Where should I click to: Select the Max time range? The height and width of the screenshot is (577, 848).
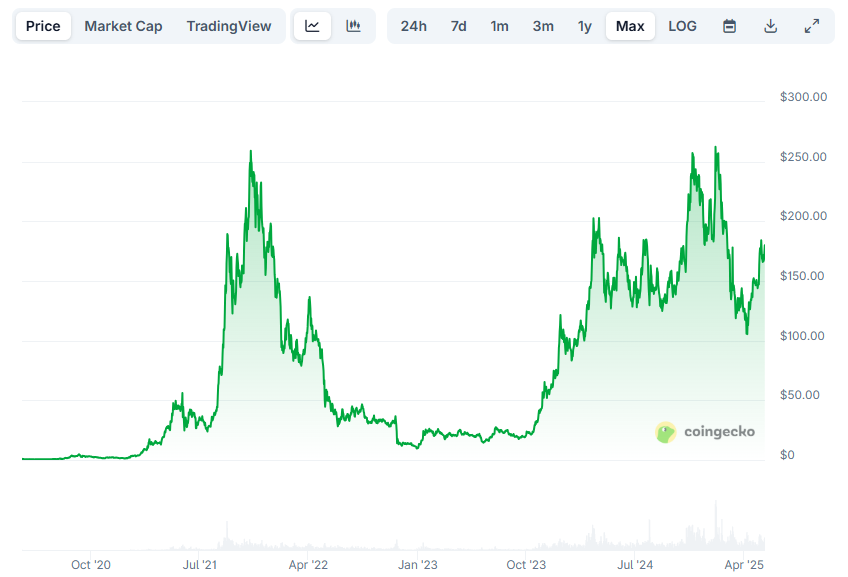pyautogui.click(x=630, y=26)
